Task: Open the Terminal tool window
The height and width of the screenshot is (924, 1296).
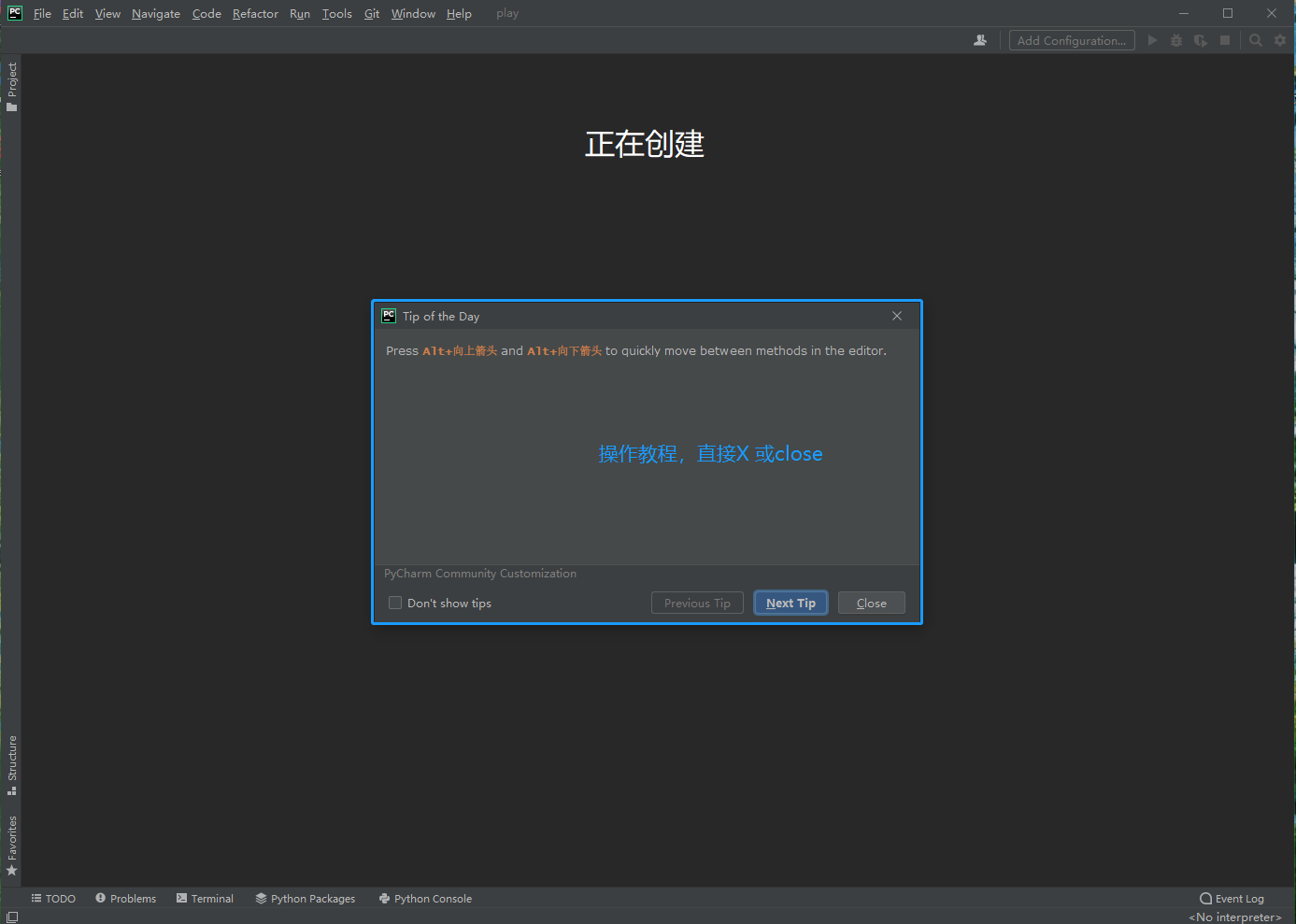Action: (x=205, y=899)
